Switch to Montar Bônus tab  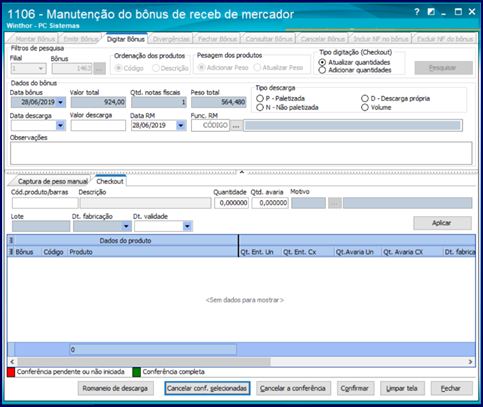[x=35, y=39]
